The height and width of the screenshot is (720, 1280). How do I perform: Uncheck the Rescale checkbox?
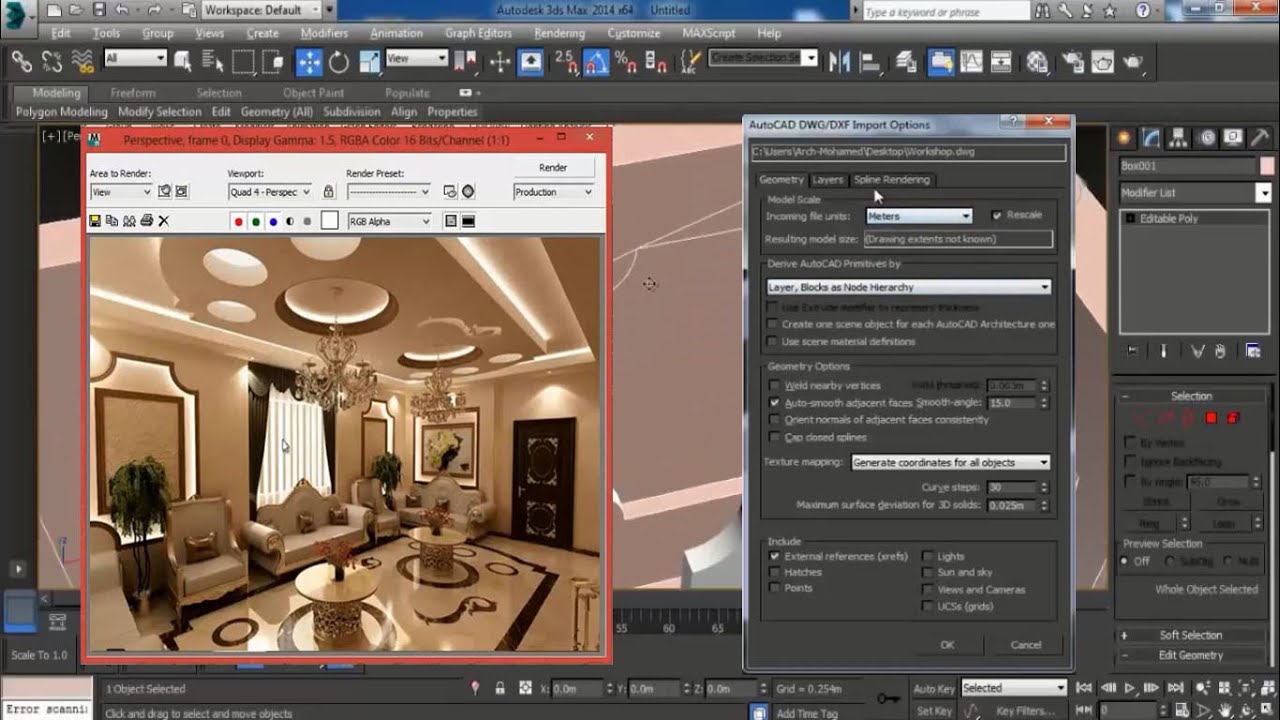pos(996,215)
